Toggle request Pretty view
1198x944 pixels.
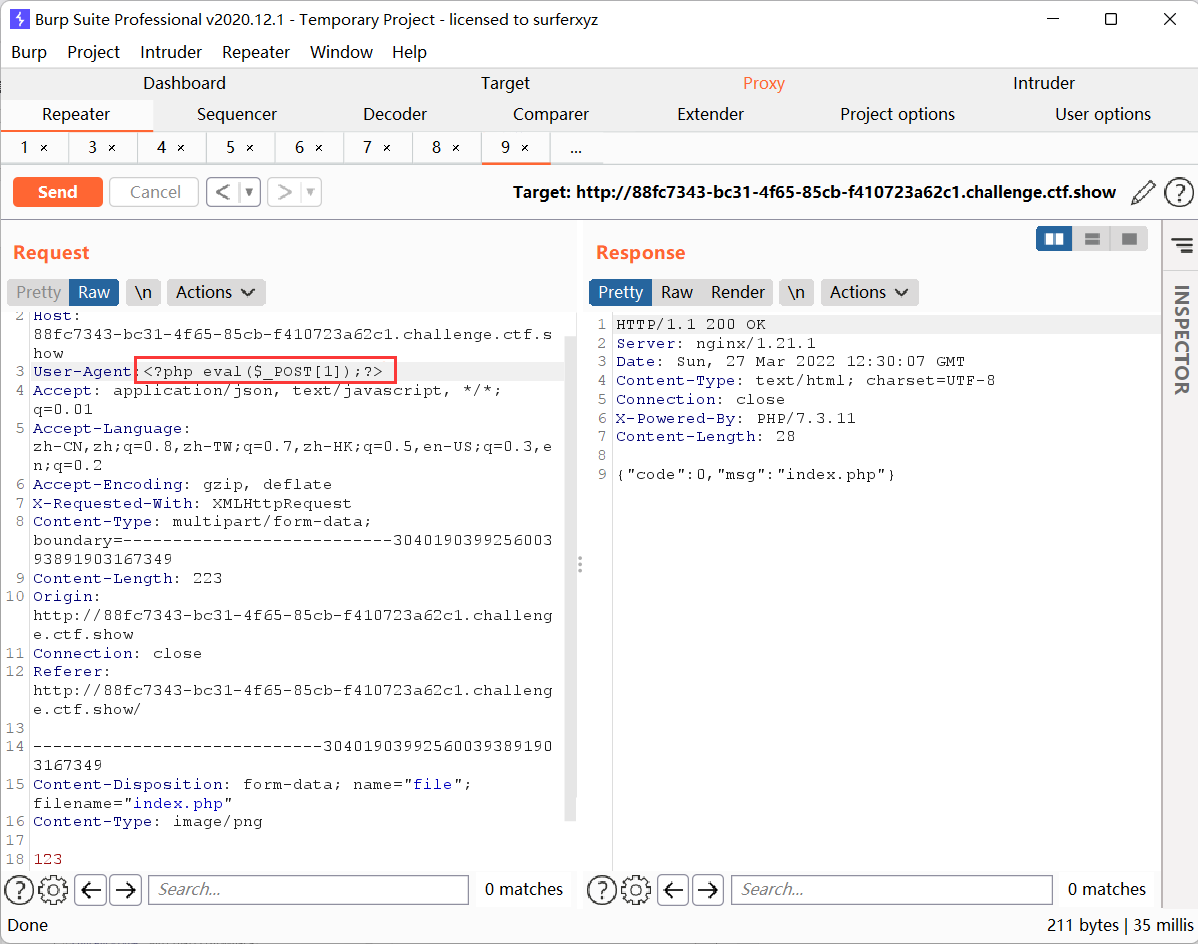tap(38, 293)
